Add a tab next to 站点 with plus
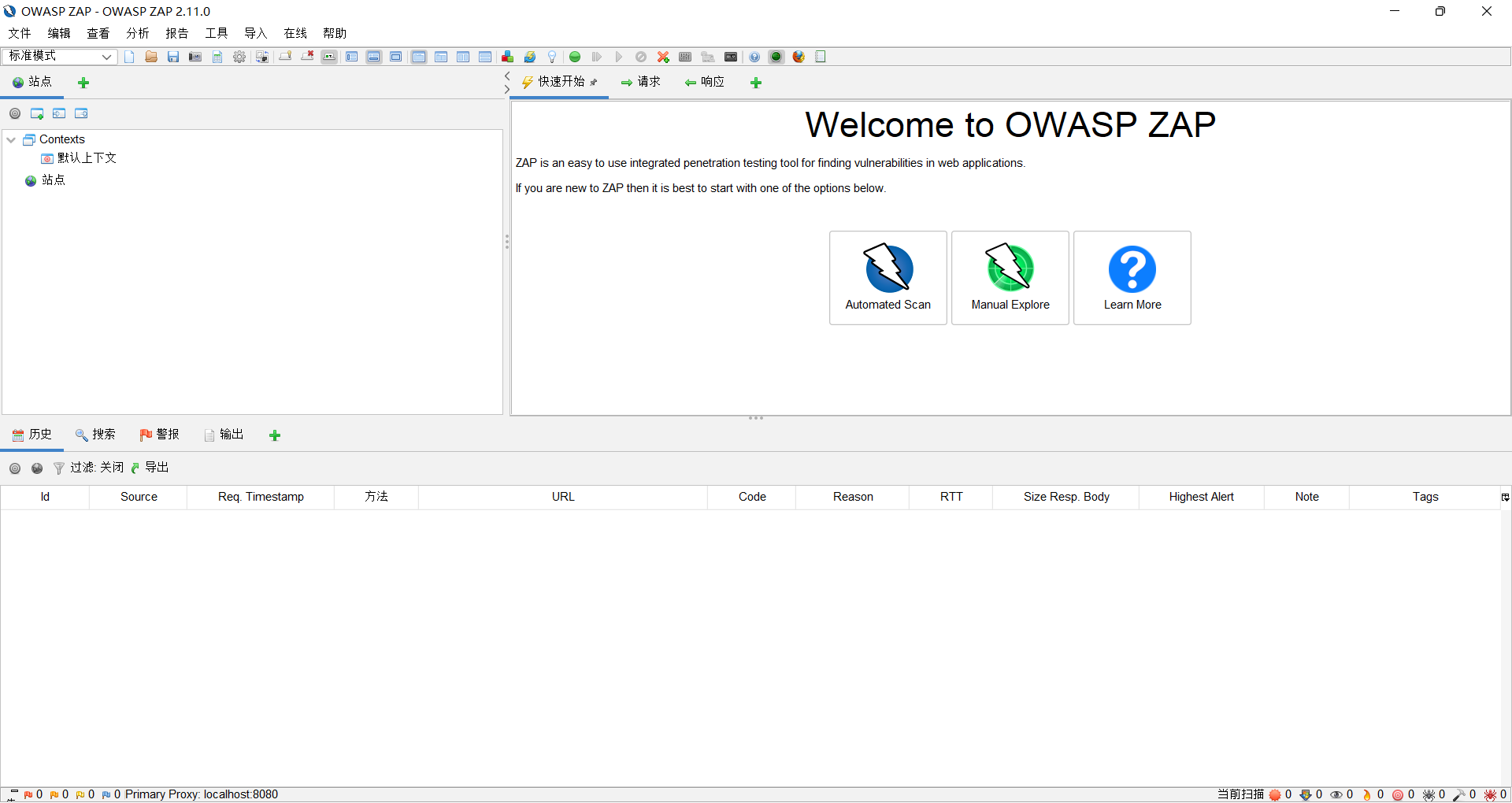 (x=83, y=83)
